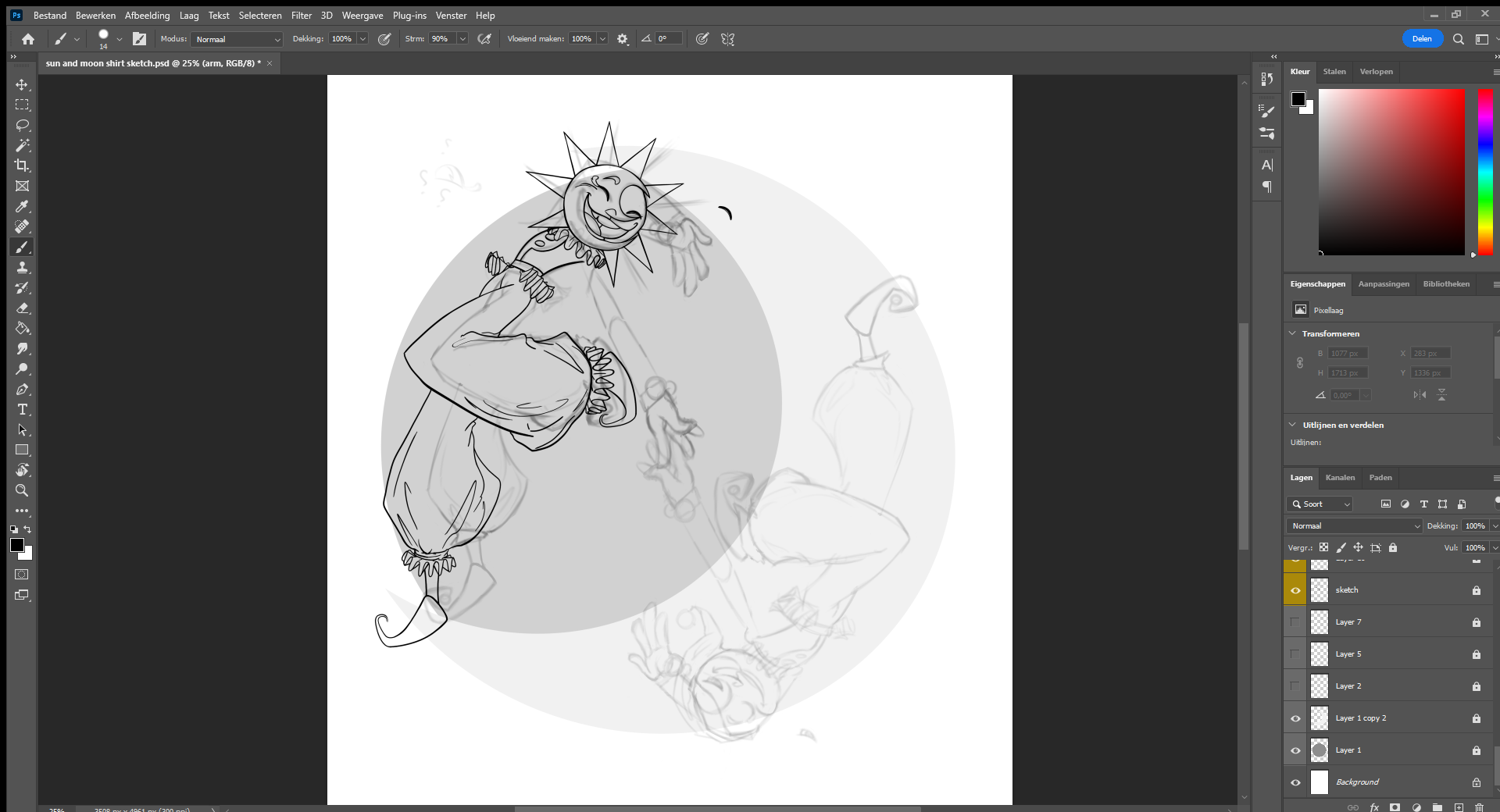This screenshot has width=1500, height=812.
Task: Collapse the Transformeren section
Action: point(1292,333)
